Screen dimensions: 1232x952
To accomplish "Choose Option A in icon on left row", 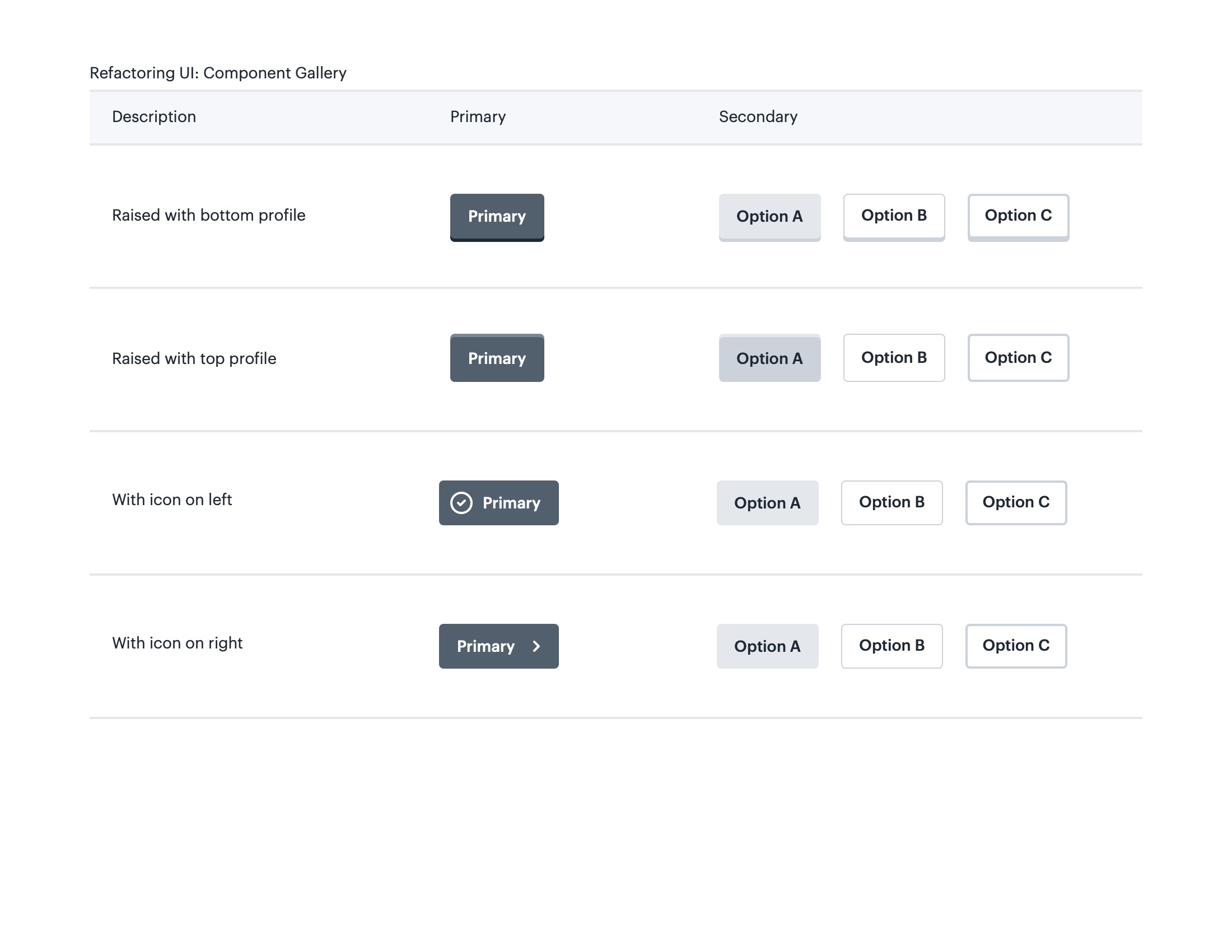I will [x=767, y=502].
